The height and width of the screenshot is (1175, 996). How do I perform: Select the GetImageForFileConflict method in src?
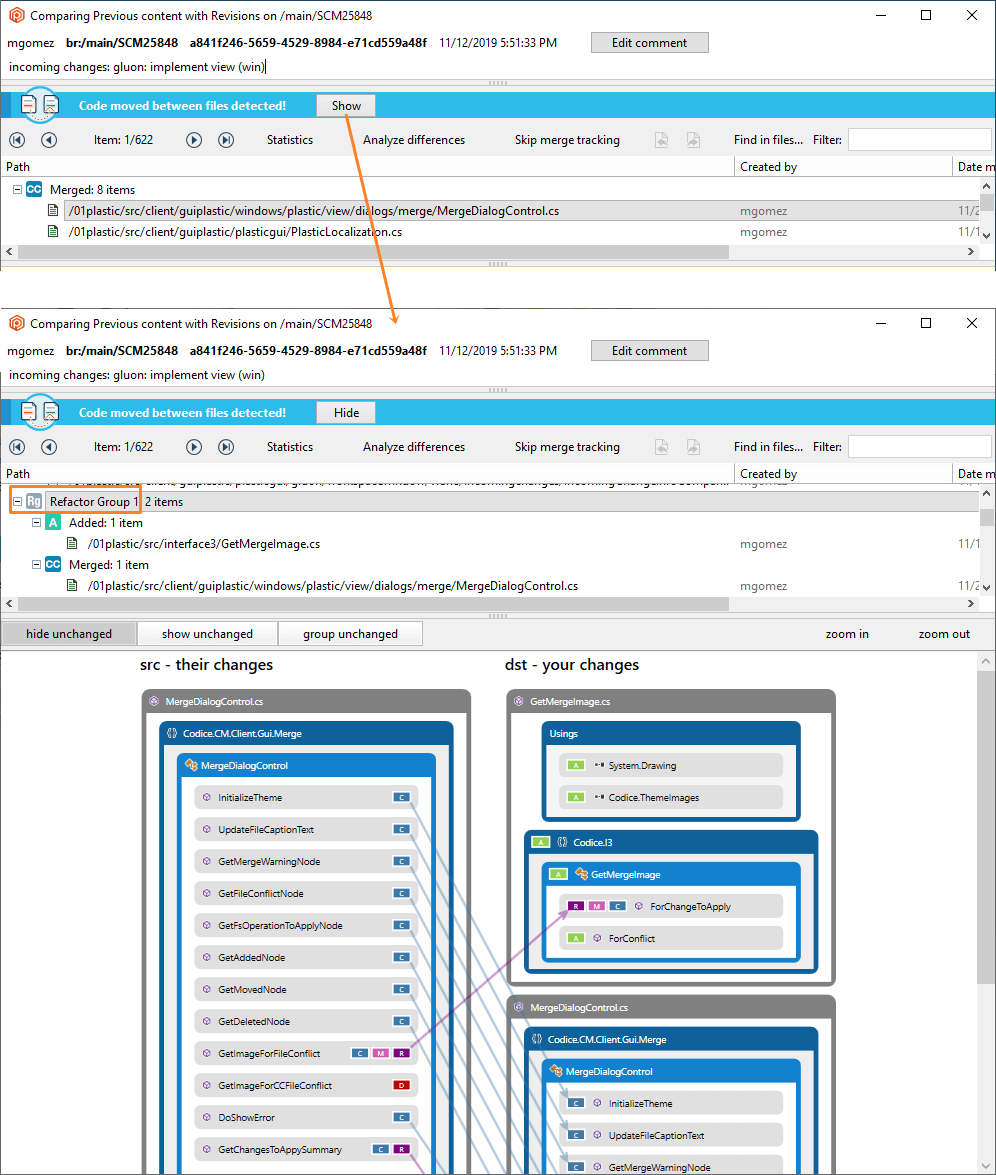(x=305, y=1054)
